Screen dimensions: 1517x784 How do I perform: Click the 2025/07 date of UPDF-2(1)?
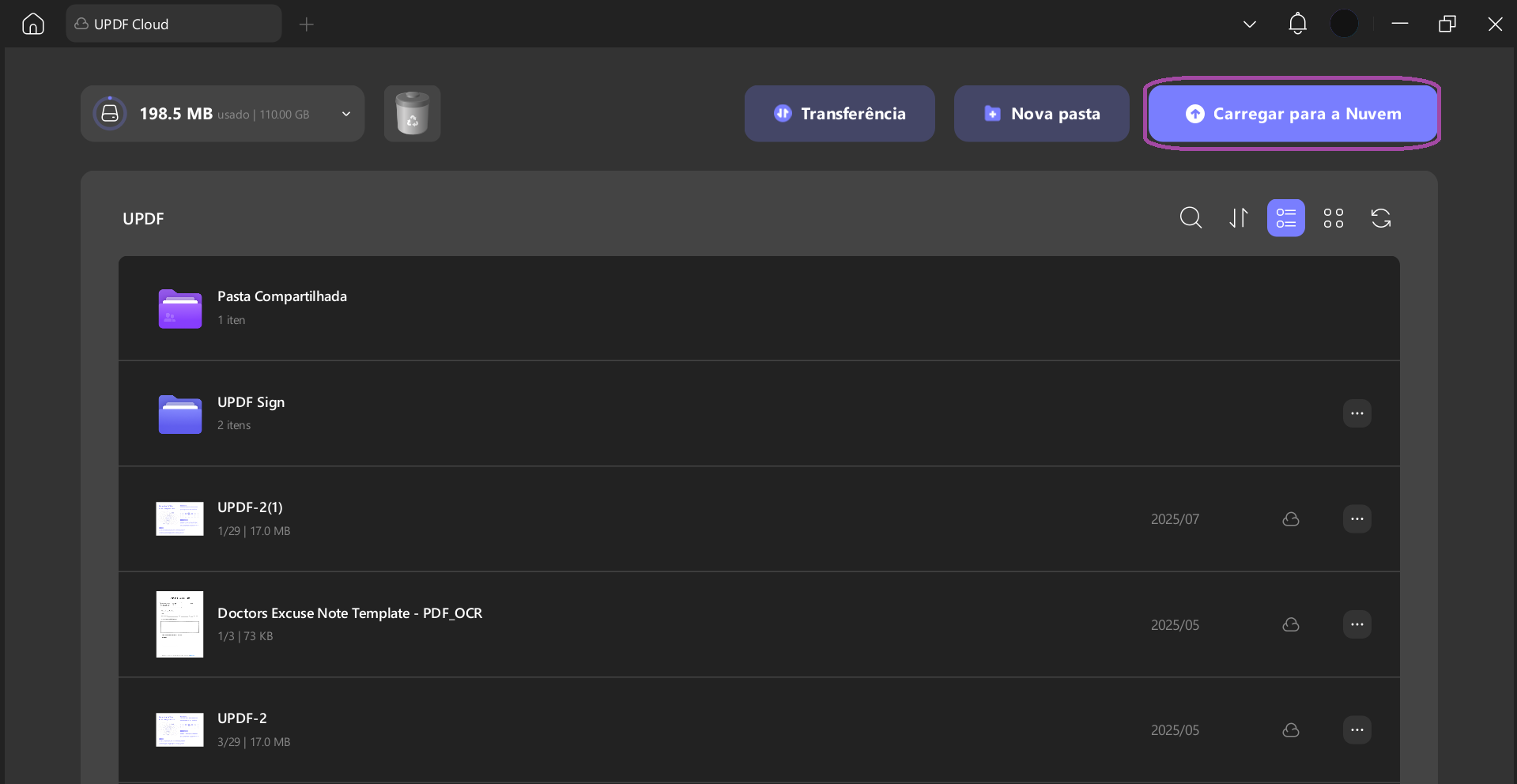point(1175,519)
